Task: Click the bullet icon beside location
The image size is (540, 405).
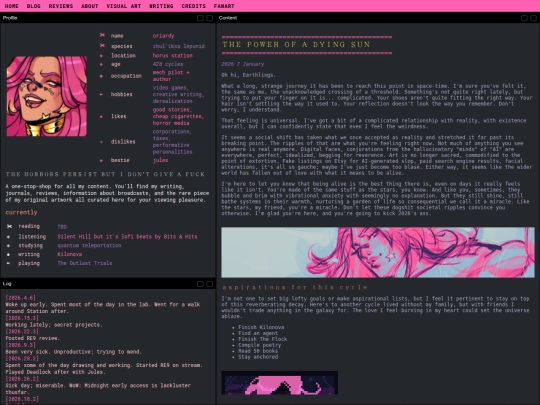Action: click(101, 55)
